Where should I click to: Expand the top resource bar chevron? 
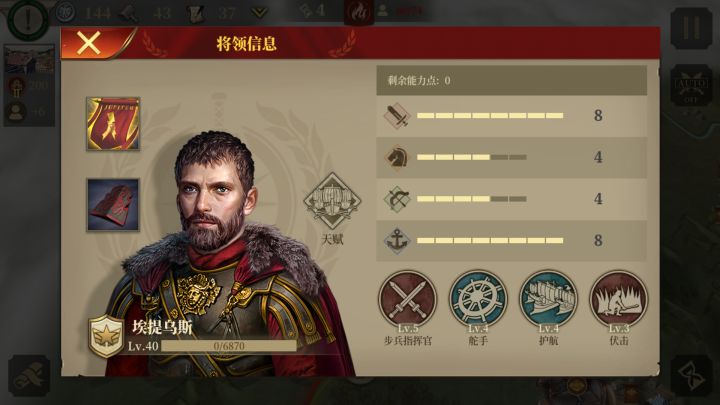[259, 13]
